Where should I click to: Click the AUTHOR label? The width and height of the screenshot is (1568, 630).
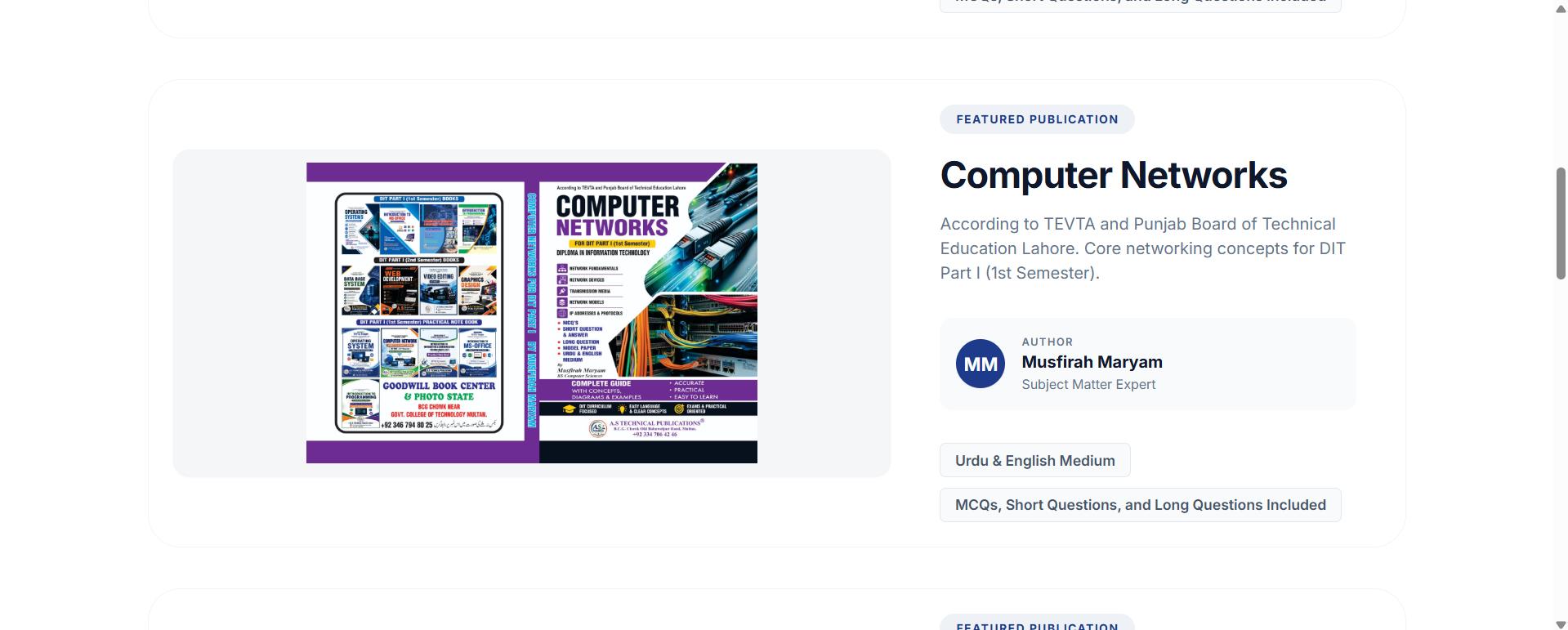(1048, 342)
